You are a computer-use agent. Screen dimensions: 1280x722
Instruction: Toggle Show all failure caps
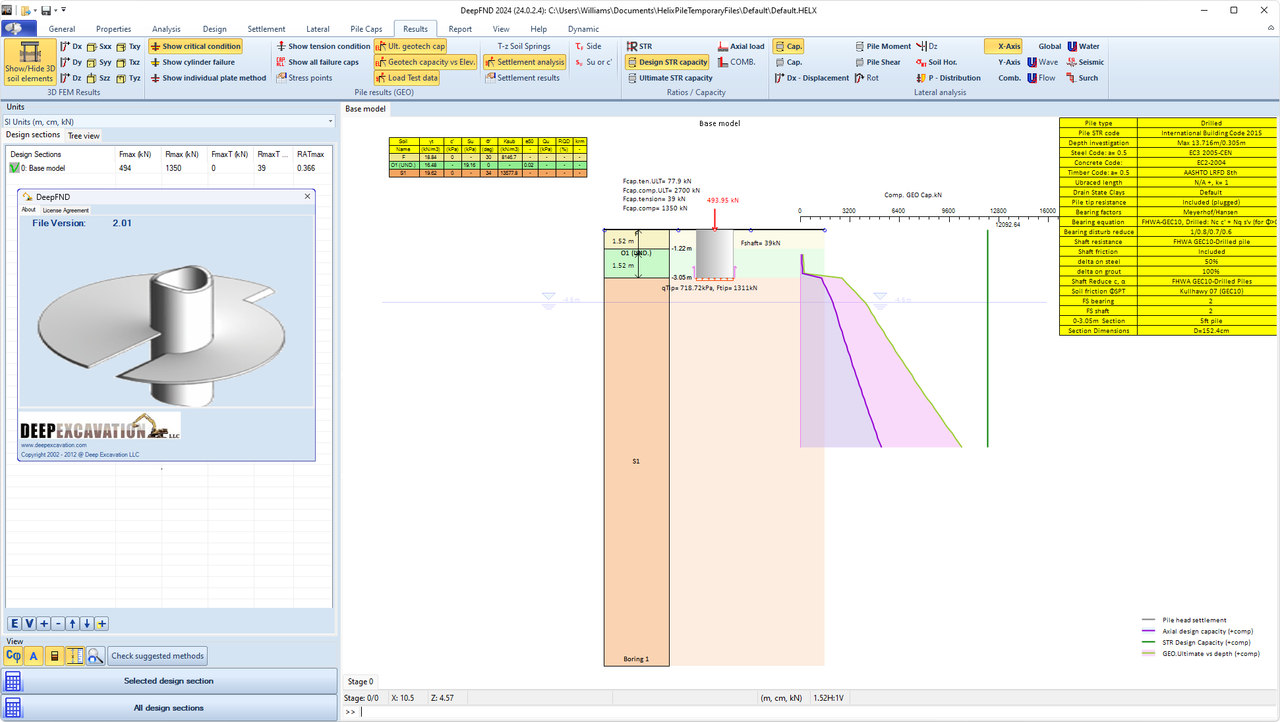coord(317,62)
